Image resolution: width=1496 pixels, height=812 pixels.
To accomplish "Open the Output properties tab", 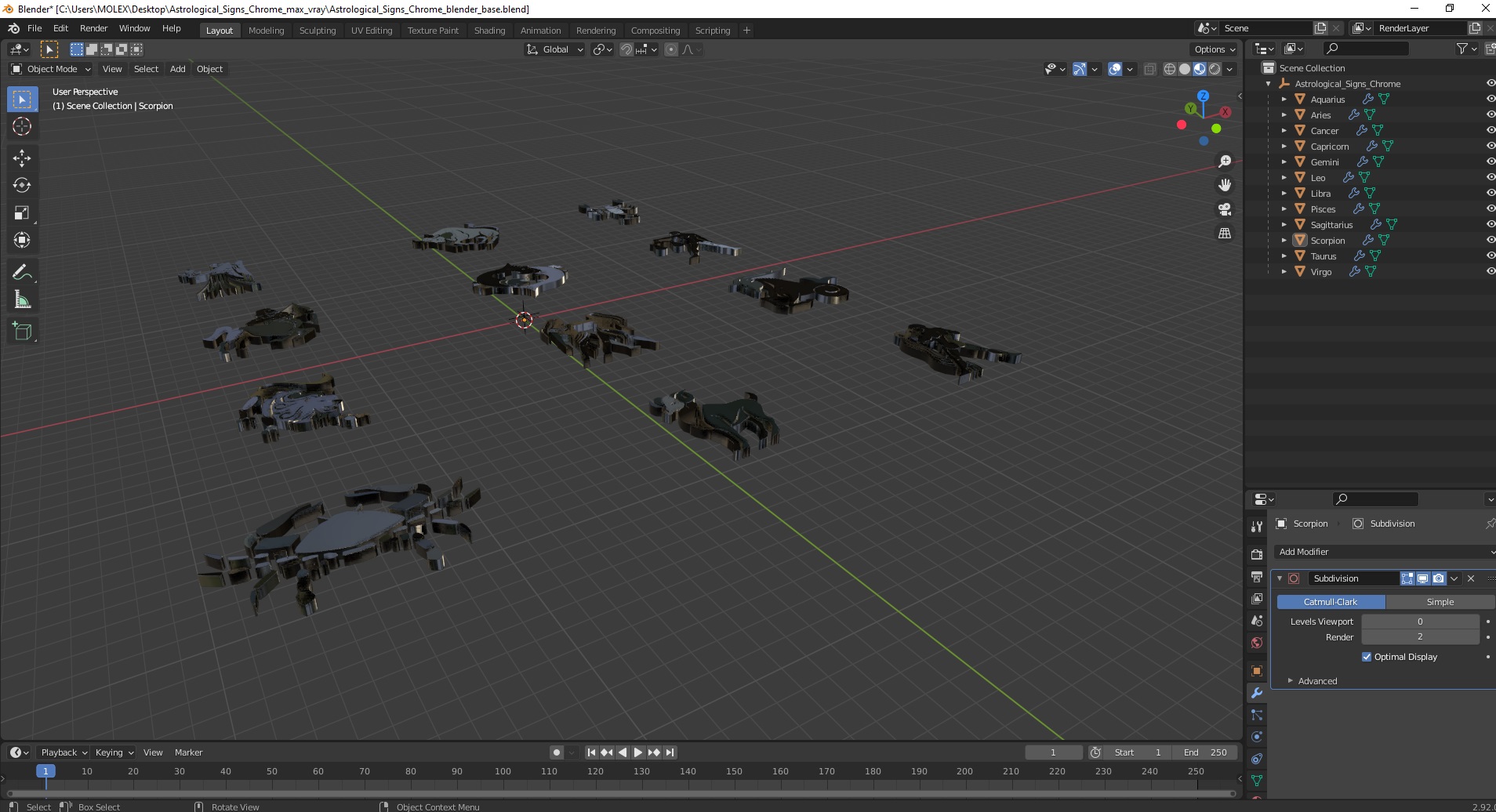I will [1257, 577].
